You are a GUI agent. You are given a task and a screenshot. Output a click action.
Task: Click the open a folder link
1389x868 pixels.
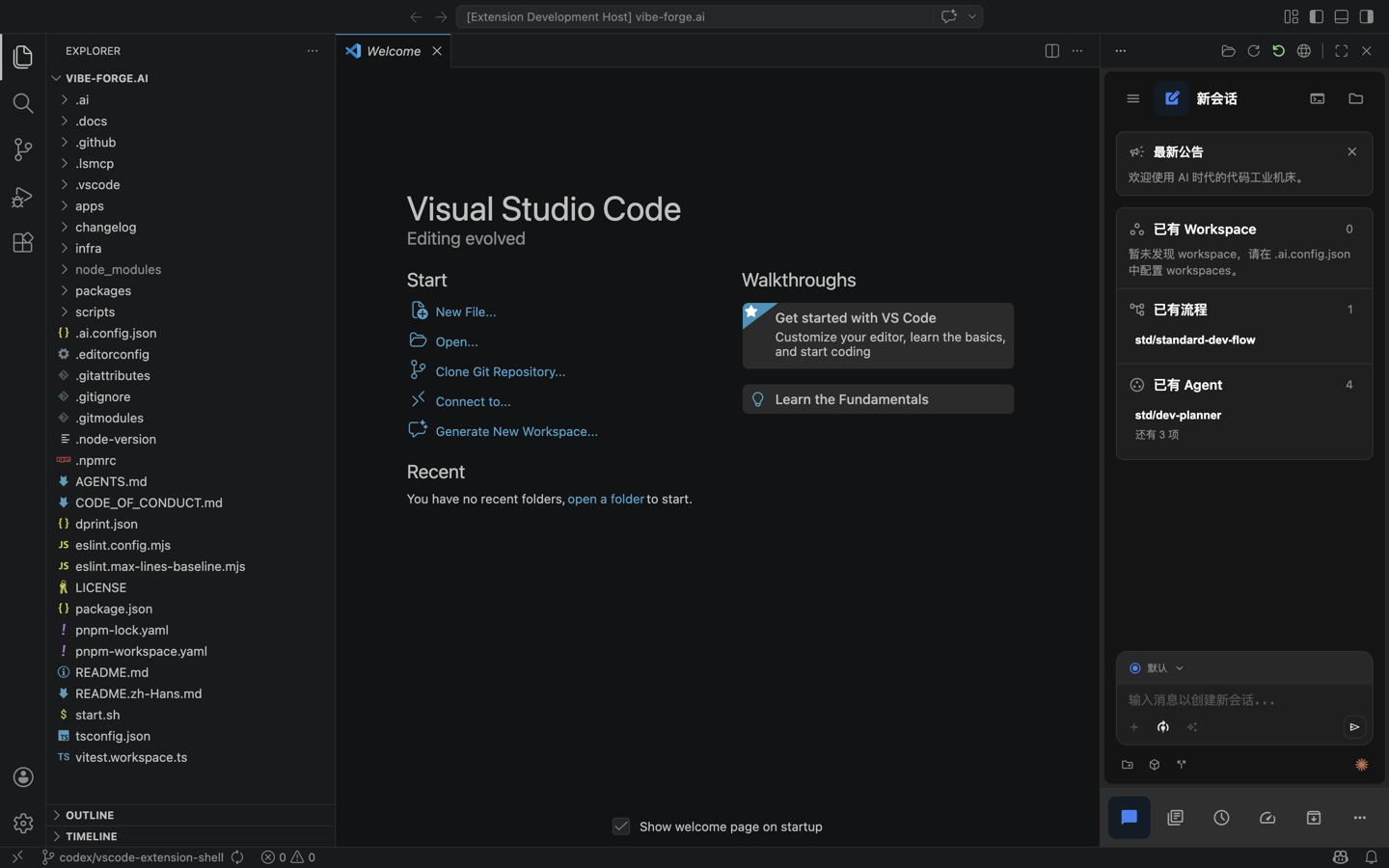[606, 500]
